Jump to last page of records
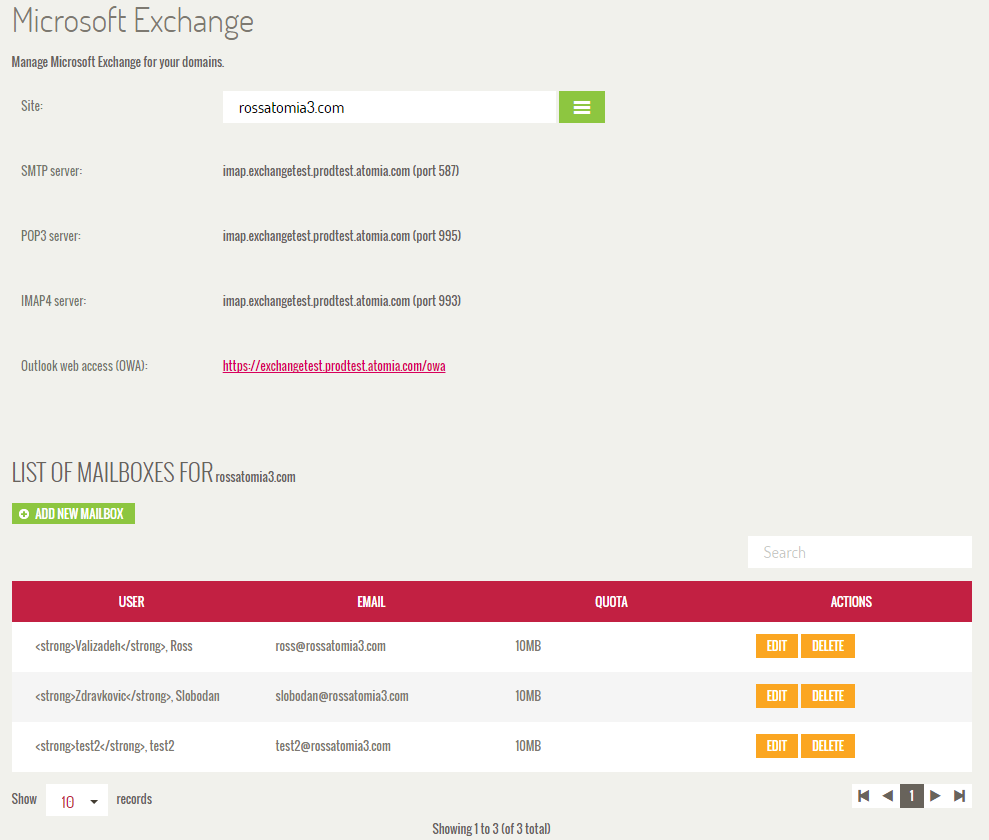This screenshot has width=989, height=840. tap(959, 796)
